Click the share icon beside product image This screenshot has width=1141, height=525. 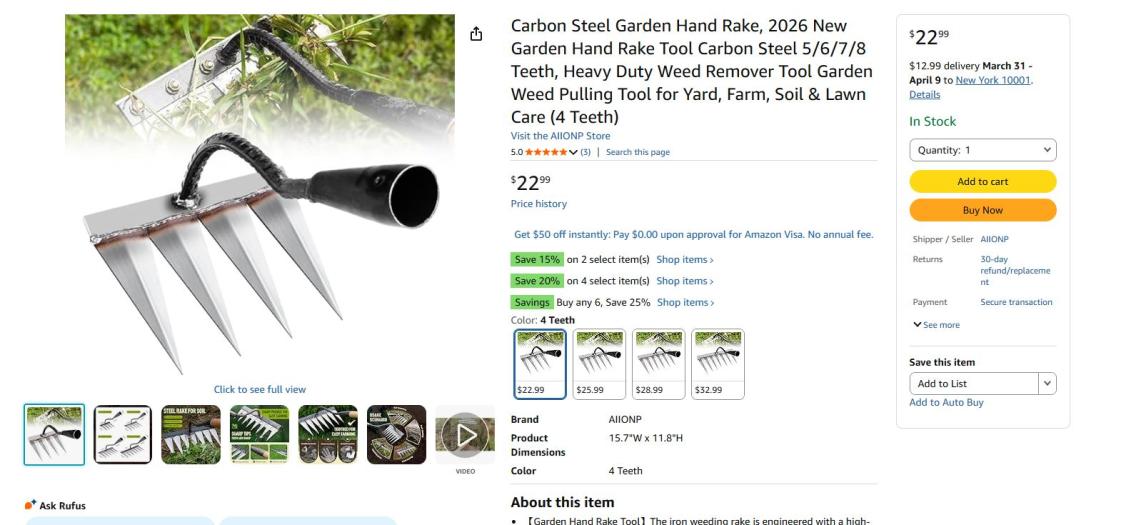[477, 35]
